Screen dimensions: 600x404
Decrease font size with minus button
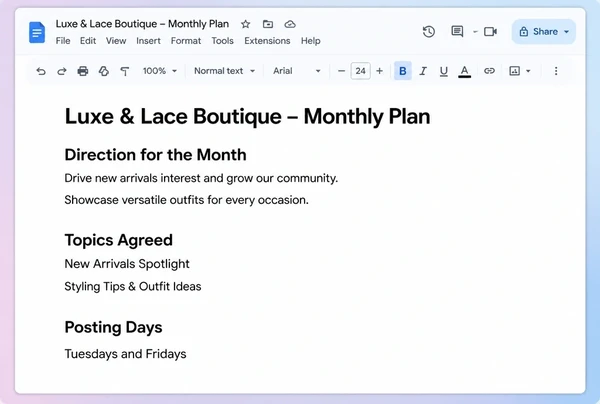tap(341, 71)
